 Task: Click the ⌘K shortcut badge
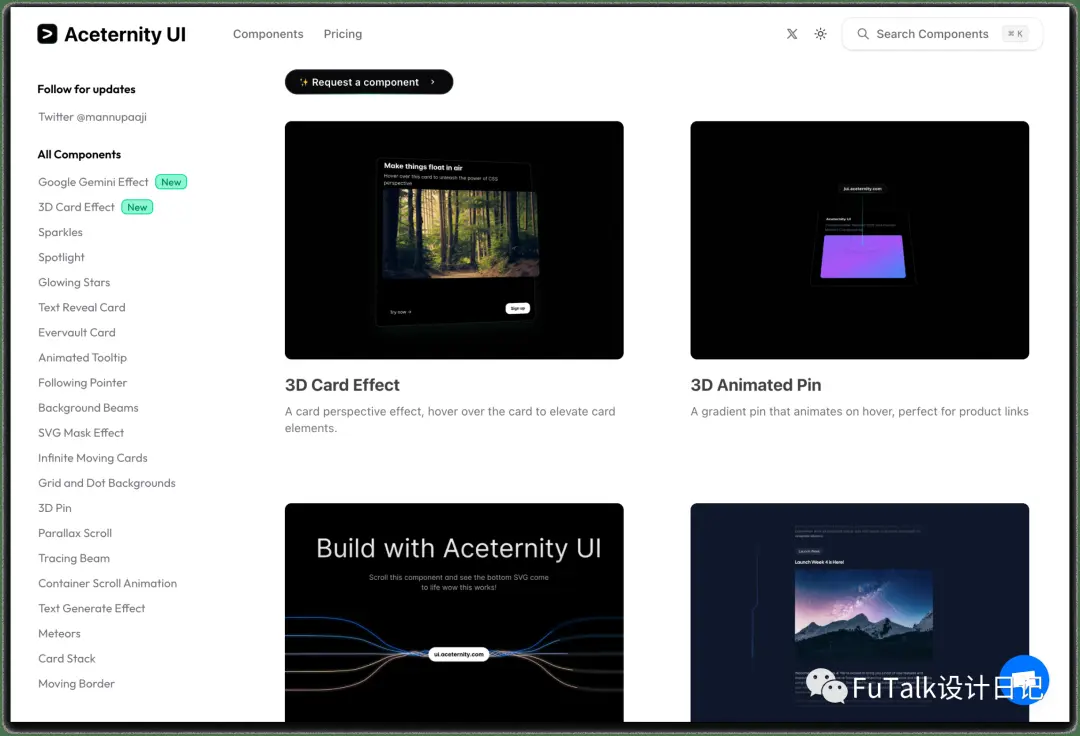(1015, 34)
